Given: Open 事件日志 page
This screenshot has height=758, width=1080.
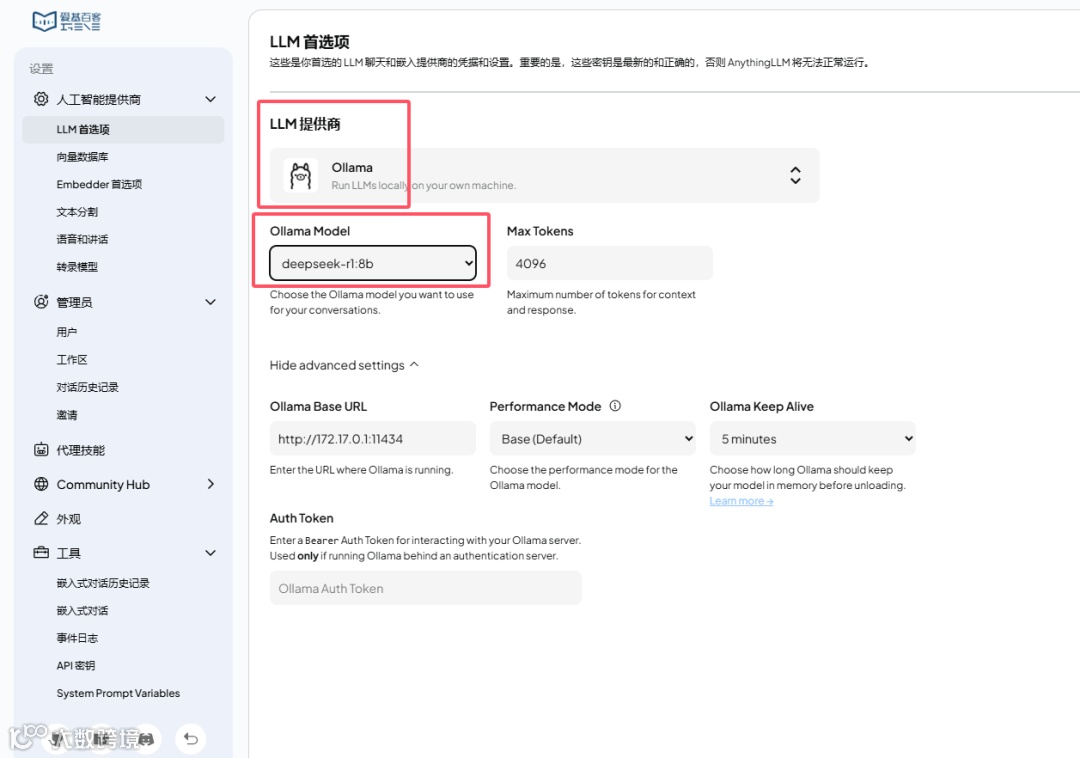Looking at the screenshot, I should coord(77,638).
